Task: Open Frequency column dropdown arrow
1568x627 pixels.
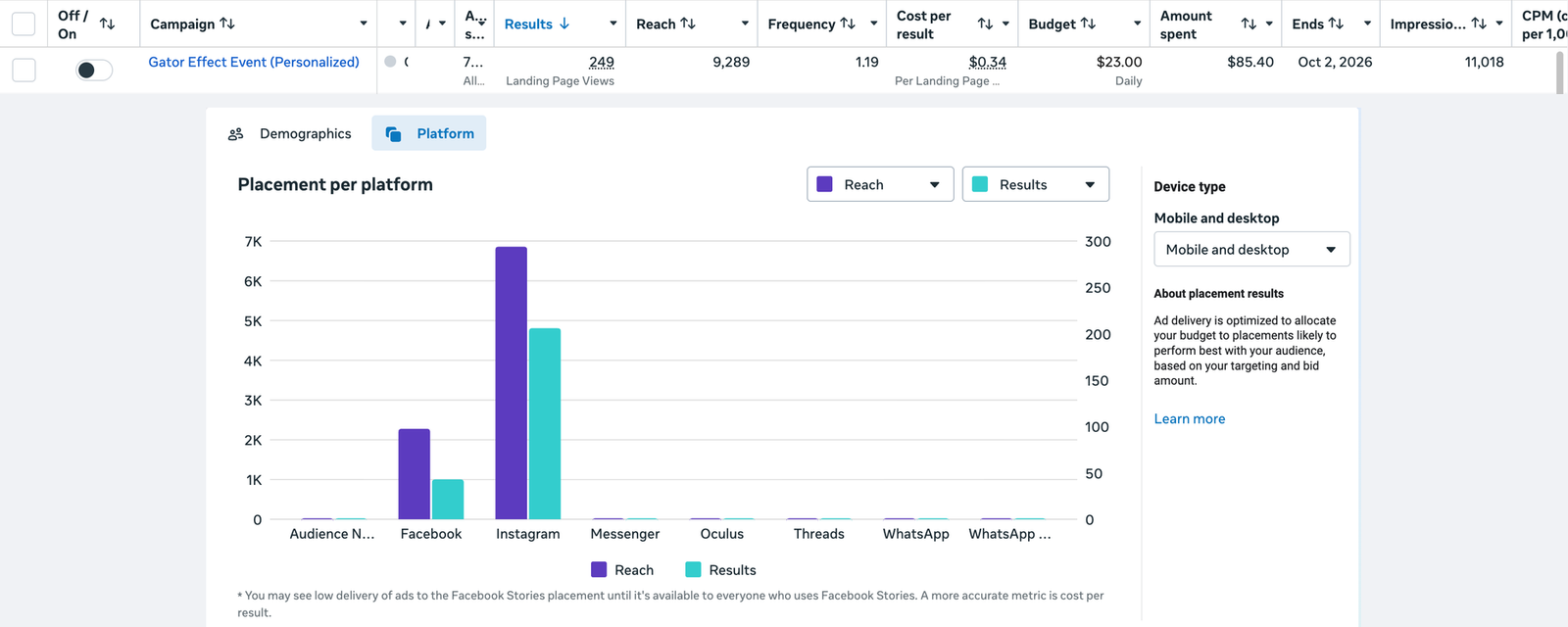Action: (873, 24)
